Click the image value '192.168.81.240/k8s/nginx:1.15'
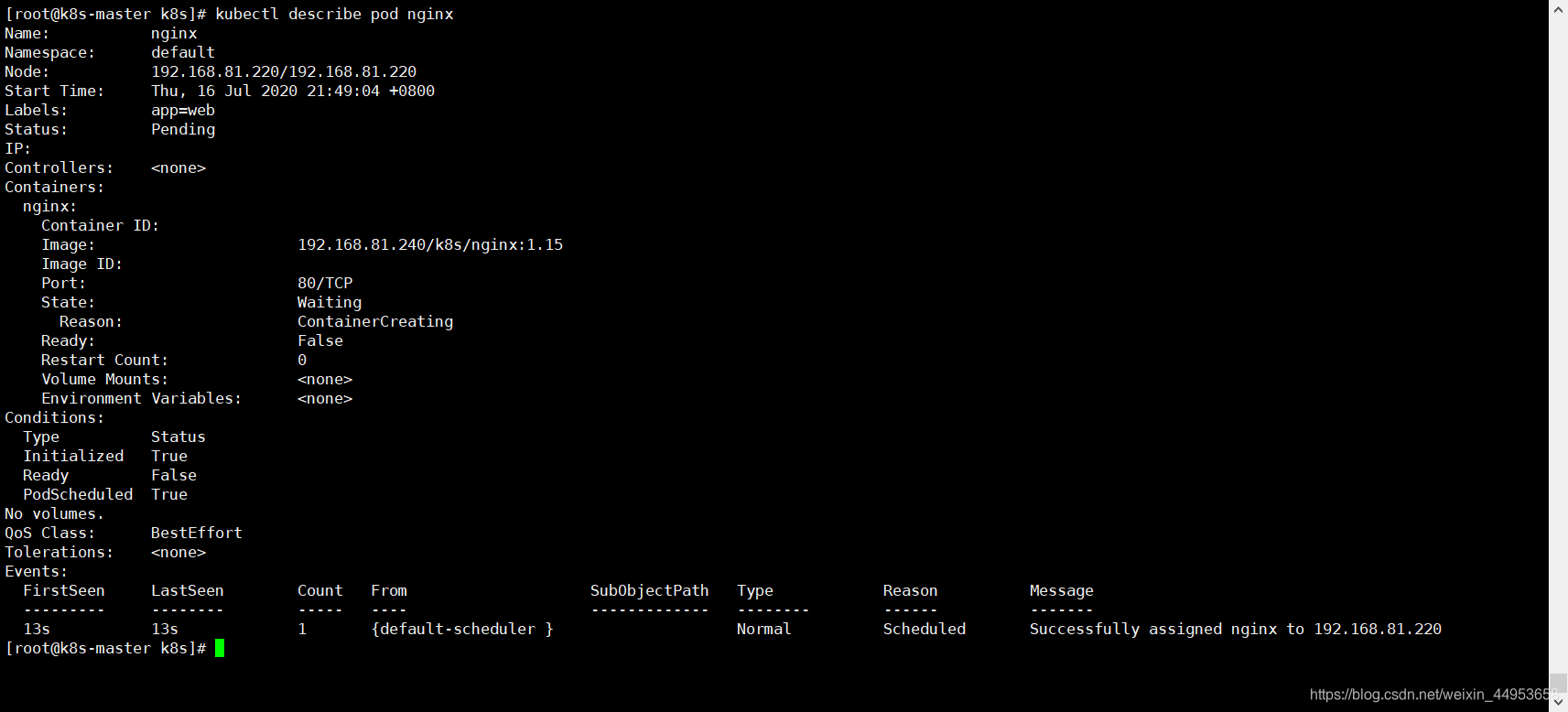Screen dimensions: 1568x712 [430, 244]
